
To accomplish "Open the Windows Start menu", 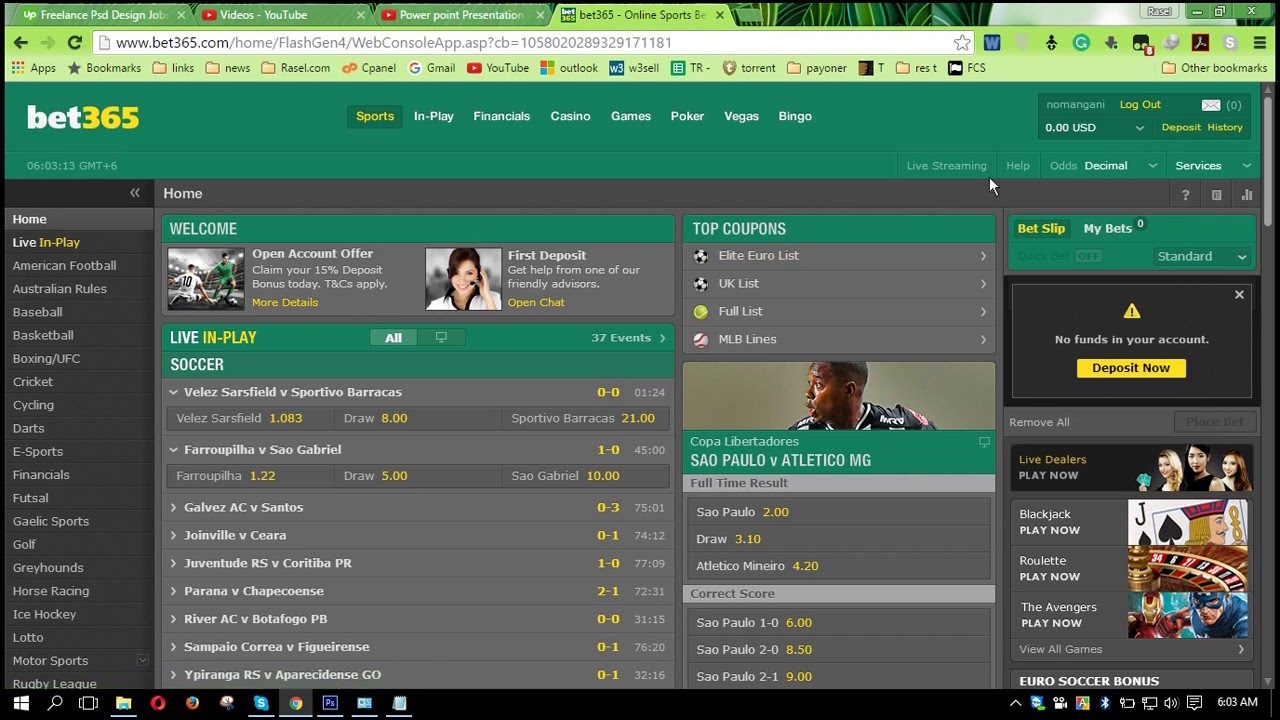I will [x=22, y=703].
